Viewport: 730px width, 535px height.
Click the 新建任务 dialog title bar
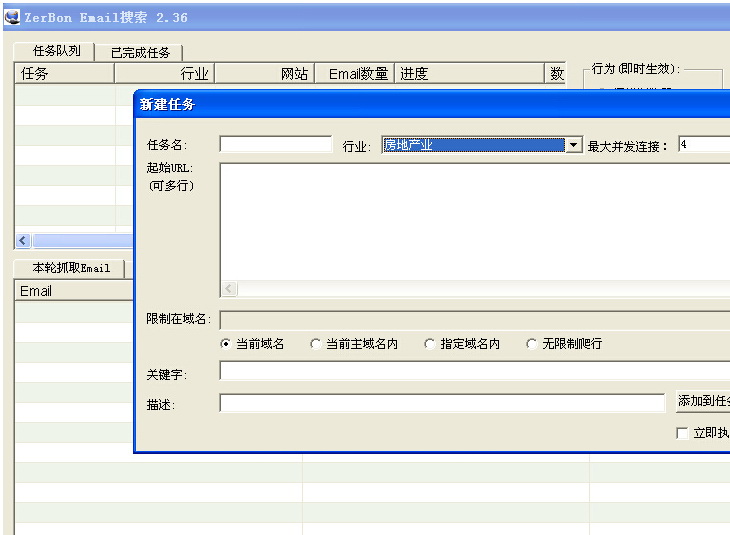click(x=432, y=104)
